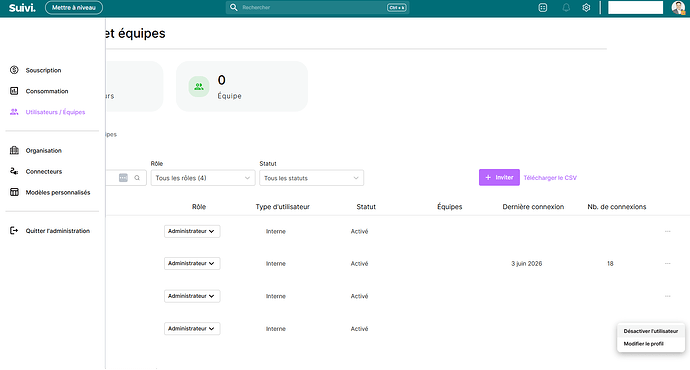Screen dimensions: 690x370
Task: Click the Nb. de connexions column header
Action: pos(617,207)
